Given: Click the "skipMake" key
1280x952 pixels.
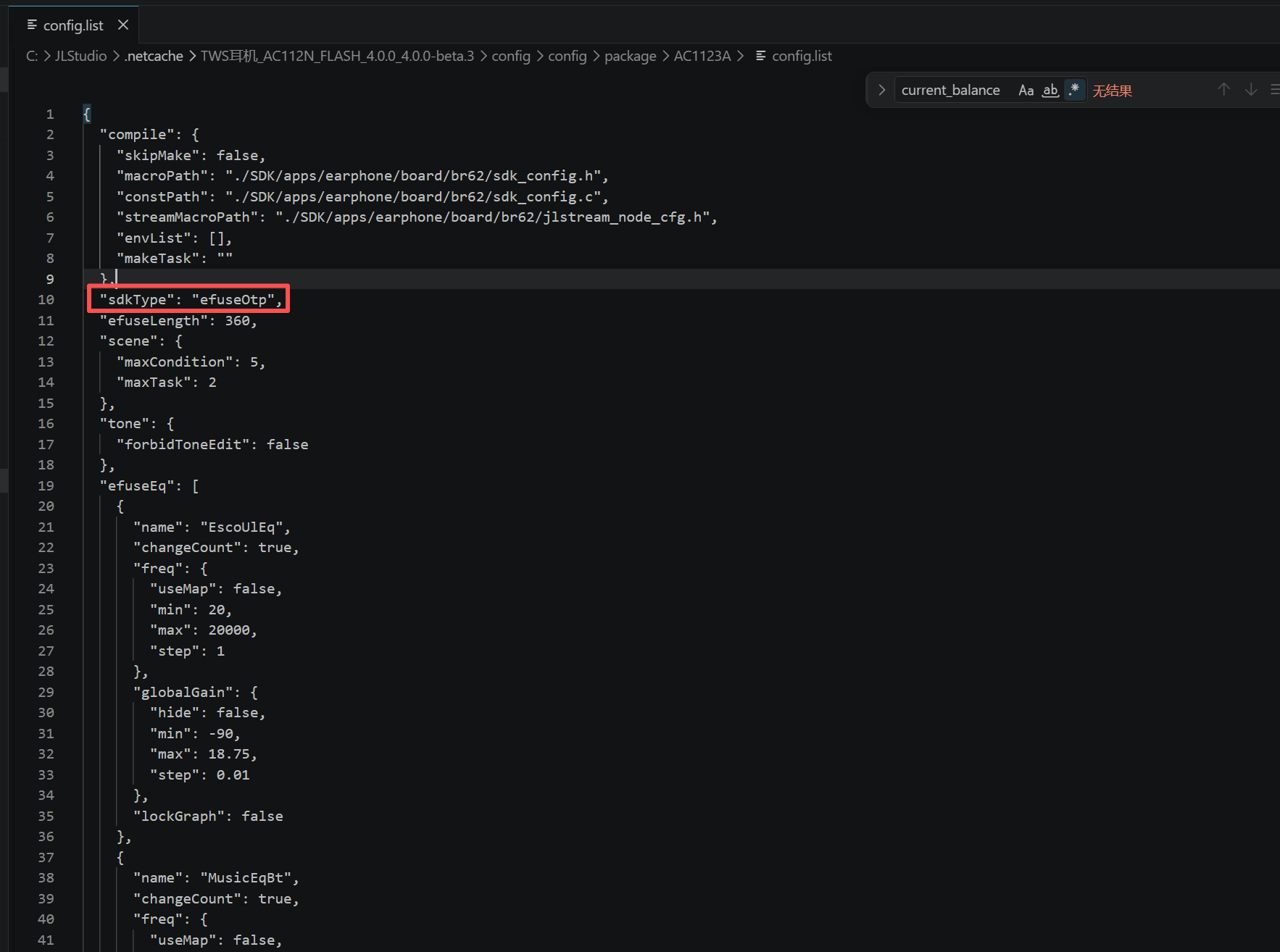Looking at the screenshot, I should click(x=158, y=156).
